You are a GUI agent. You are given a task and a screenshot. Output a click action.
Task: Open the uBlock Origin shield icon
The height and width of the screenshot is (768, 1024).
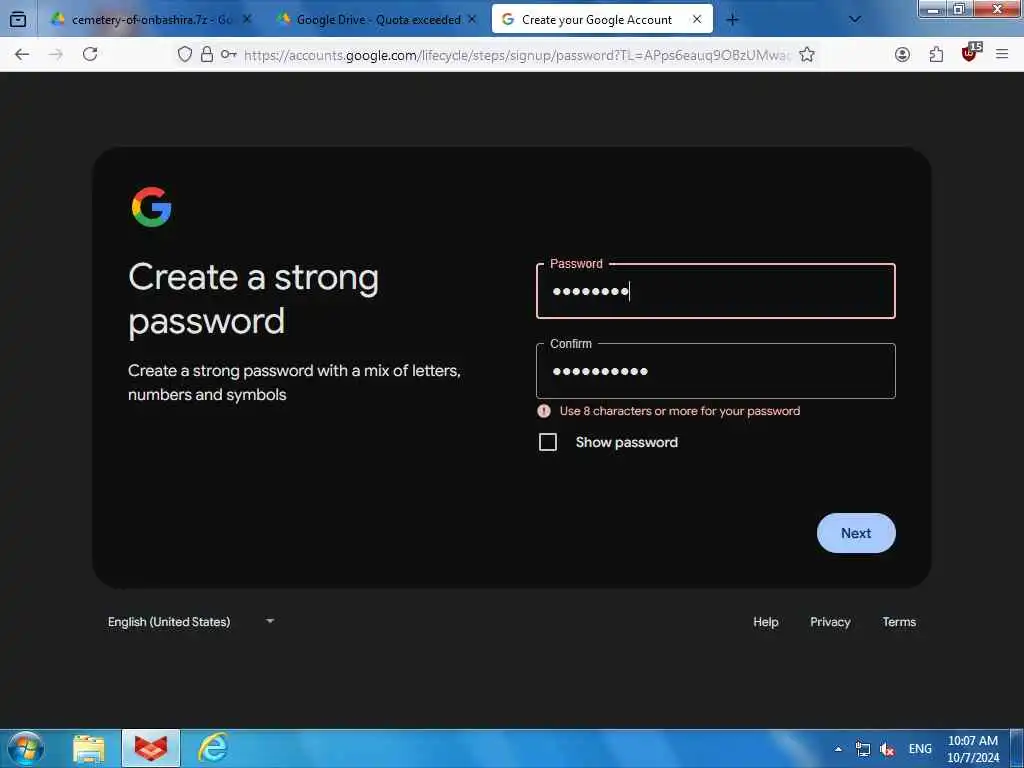pyautogui.click(x=970, y=53)
